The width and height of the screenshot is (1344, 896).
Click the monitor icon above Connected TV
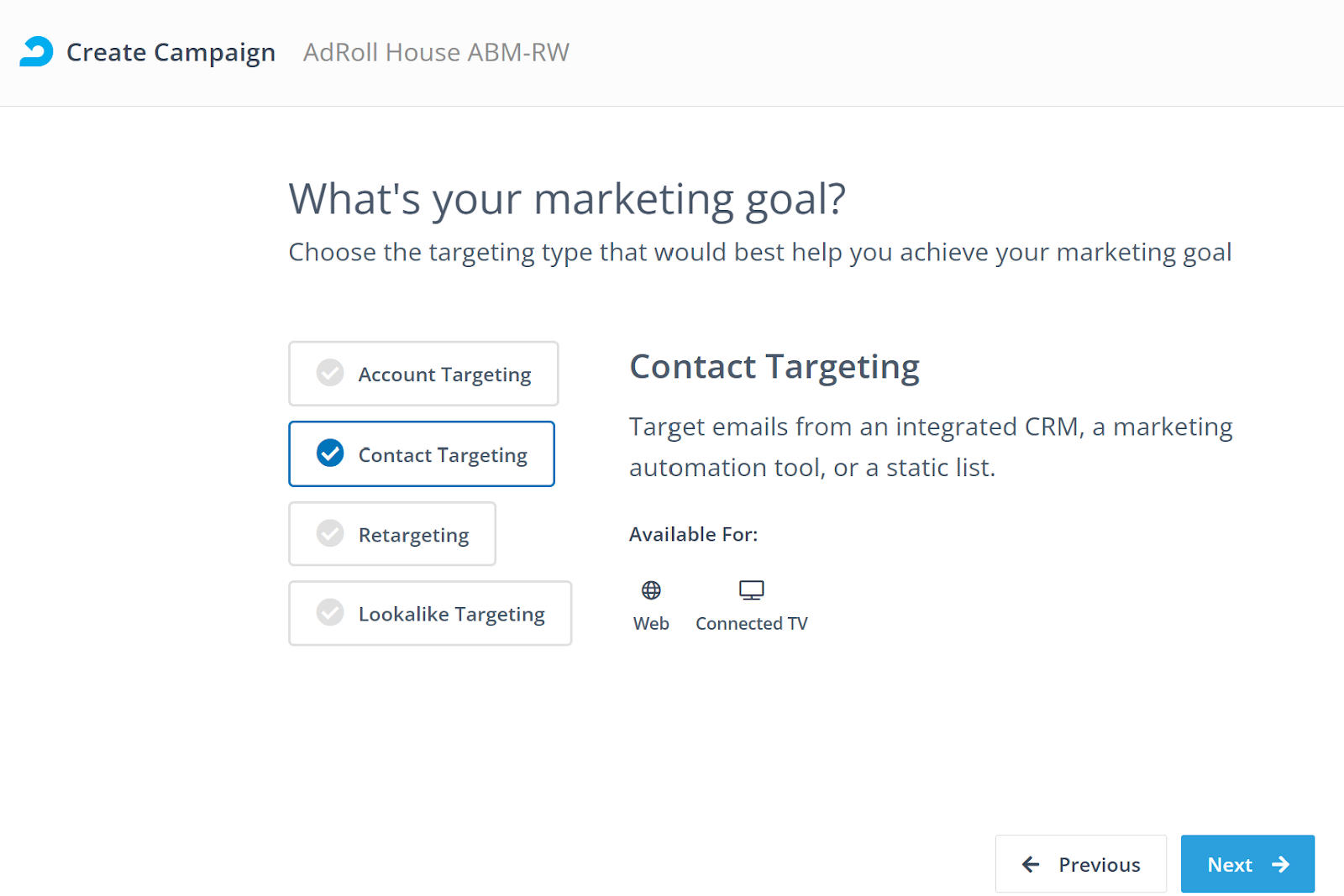pos(751,590)
